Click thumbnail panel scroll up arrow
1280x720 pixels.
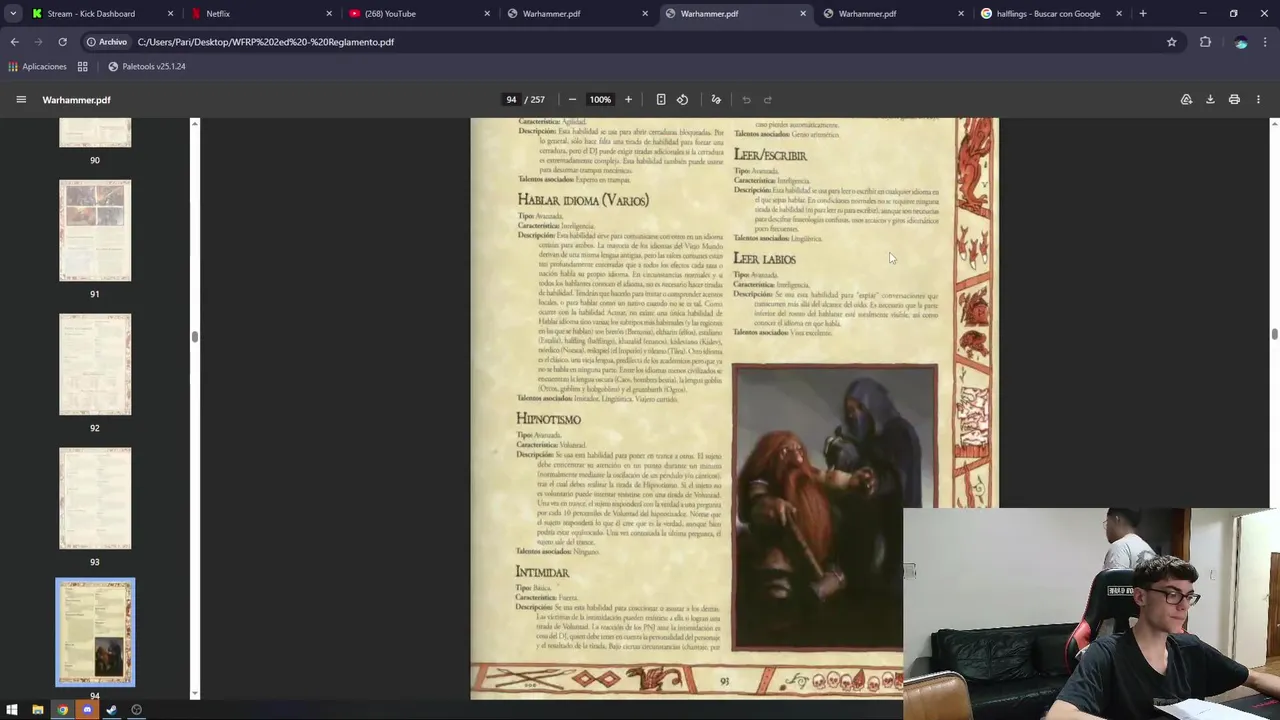[x=194, y=123]
